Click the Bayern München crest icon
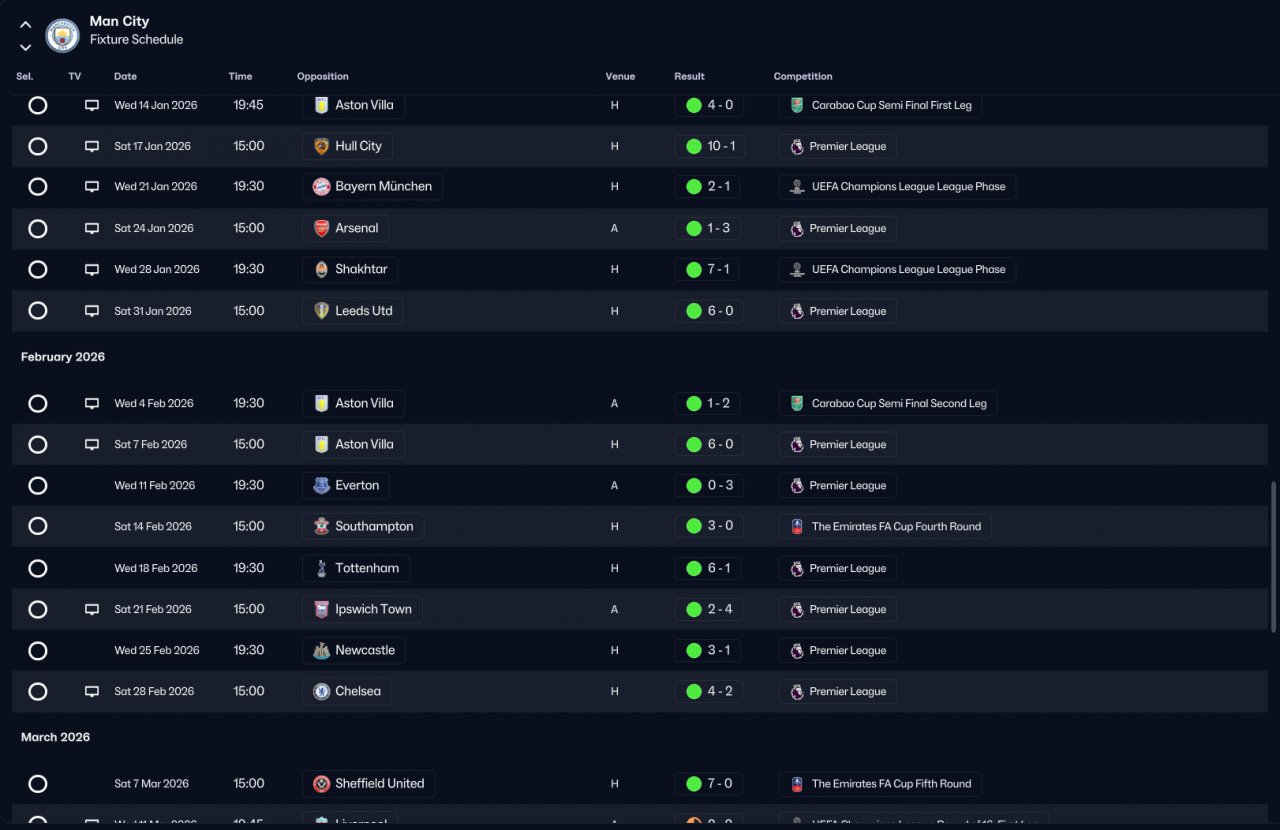This screenshot has width=1280, height=830. pos(321,187)
